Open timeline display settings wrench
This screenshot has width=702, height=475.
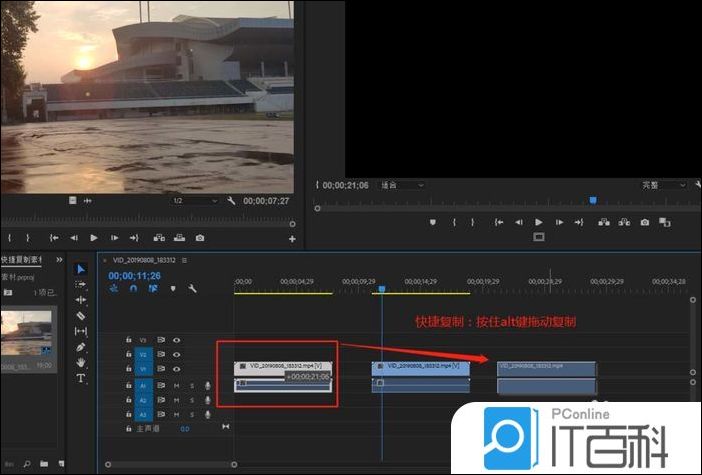191,289
